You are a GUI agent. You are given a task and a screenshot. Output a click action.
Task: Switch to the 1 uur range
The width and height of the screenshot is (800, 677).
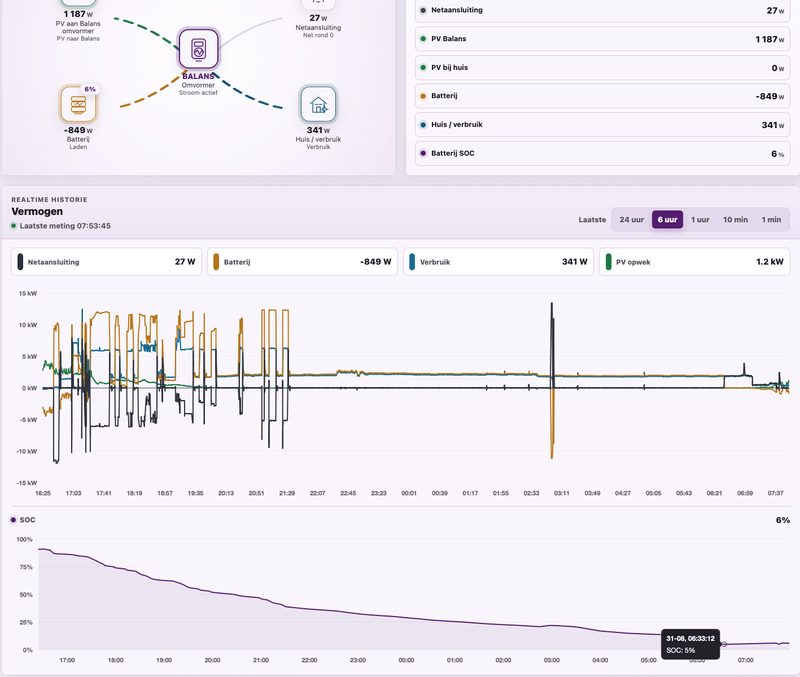pyautogui.click(x=700, y=220)
